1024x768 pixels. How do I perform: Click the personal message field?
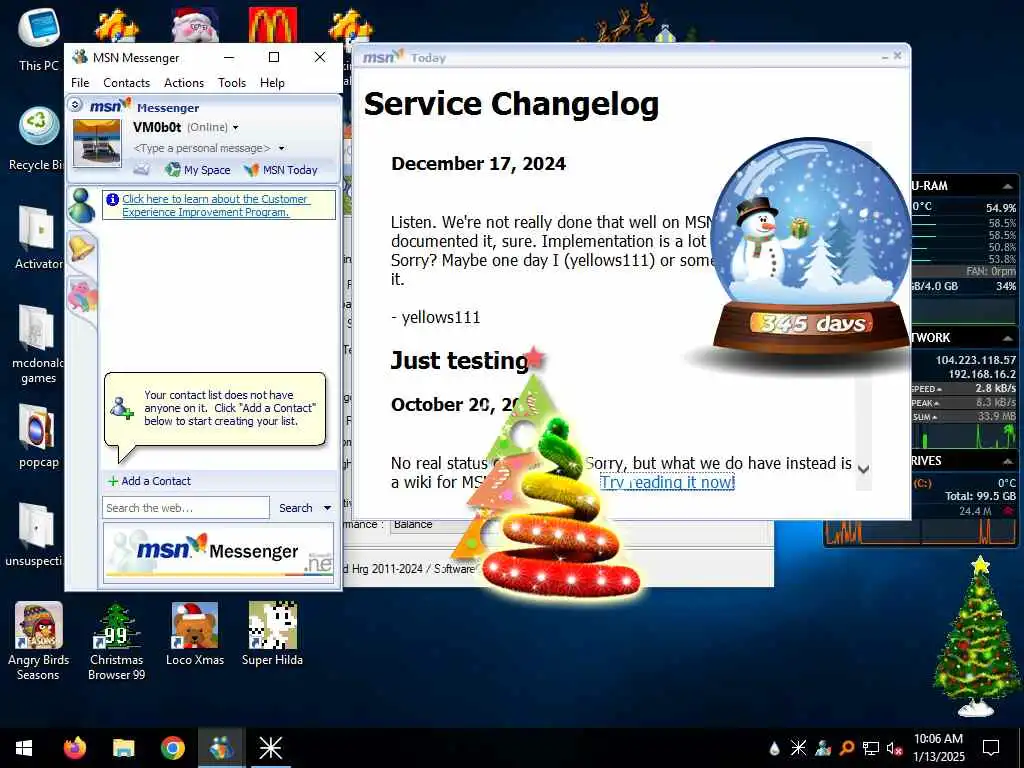tap(202, 148)
